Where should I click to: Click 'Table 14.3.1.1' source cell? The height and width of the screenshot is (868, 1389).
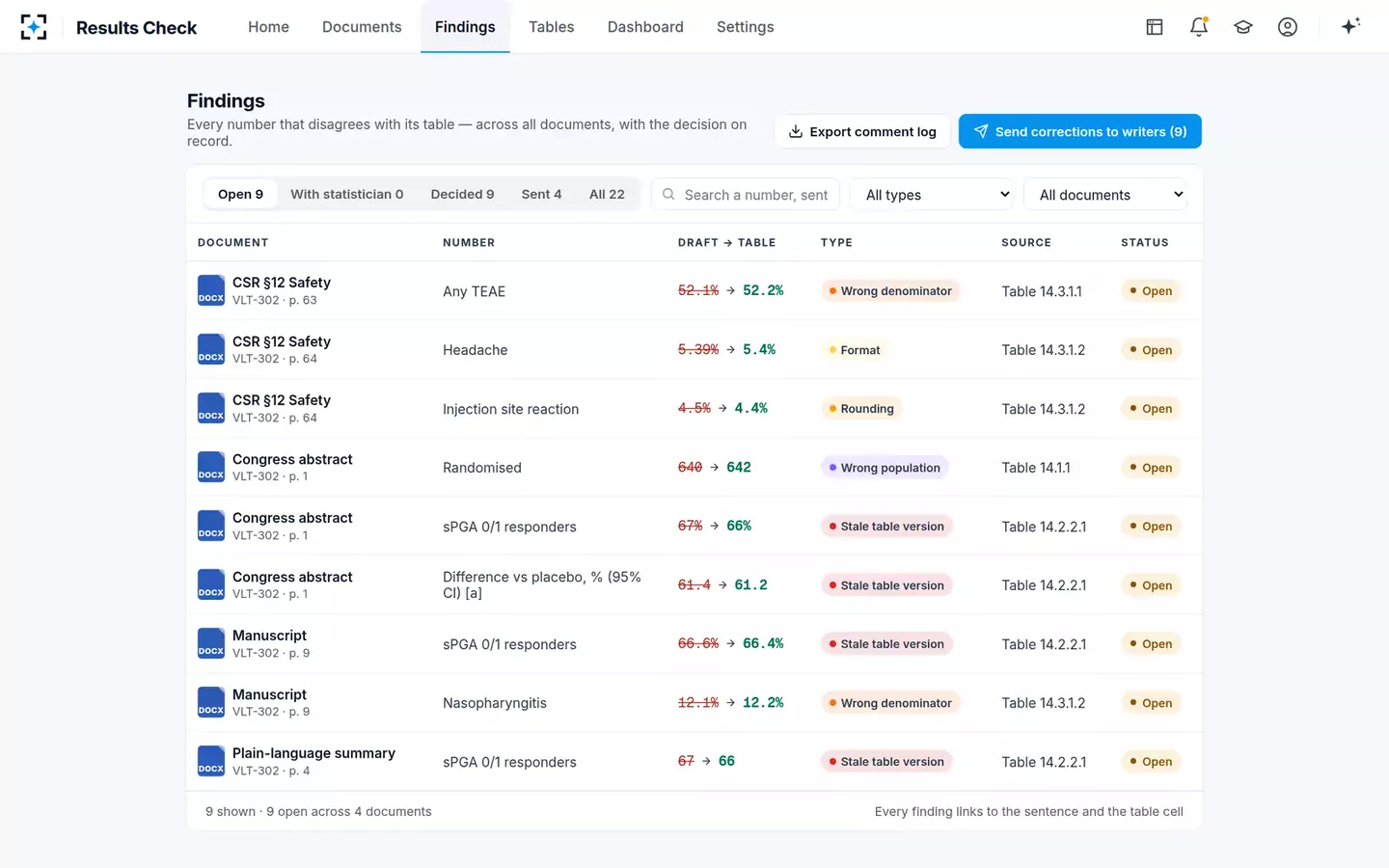pos(1042,291)
